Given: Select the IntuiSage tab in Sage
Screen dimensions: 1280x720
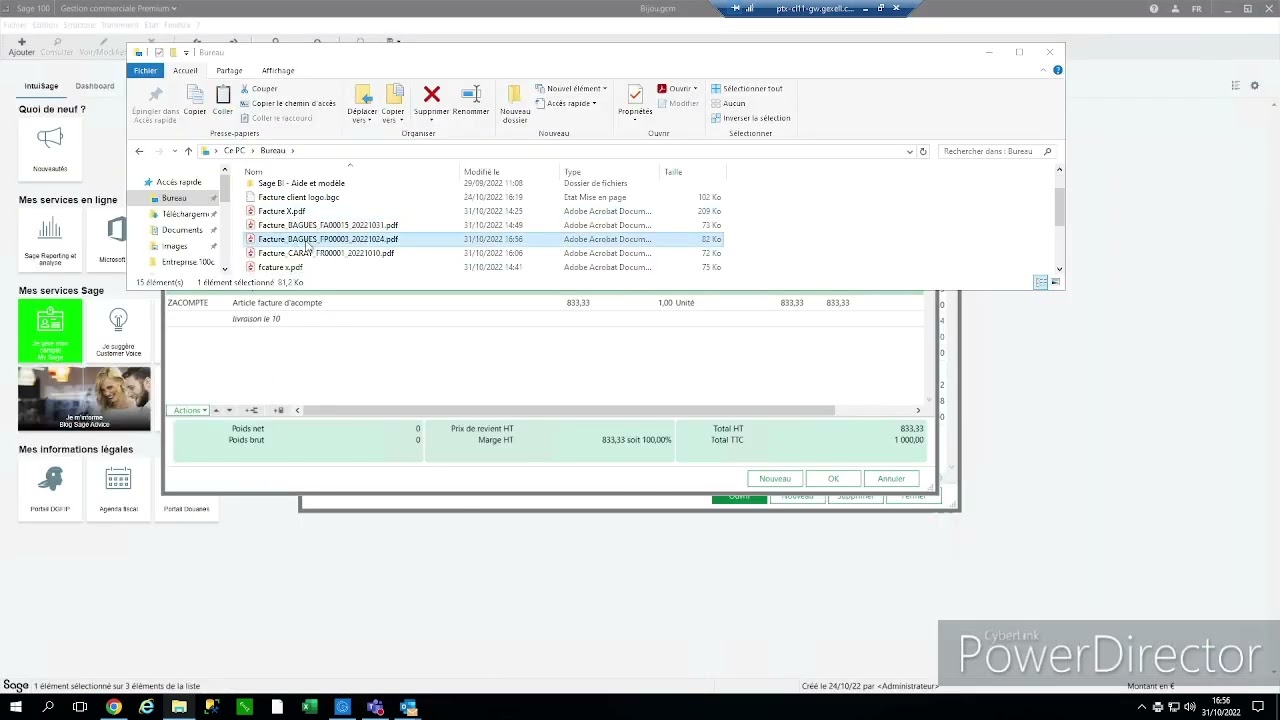Looking at the screenshot, I should point(41,86).
